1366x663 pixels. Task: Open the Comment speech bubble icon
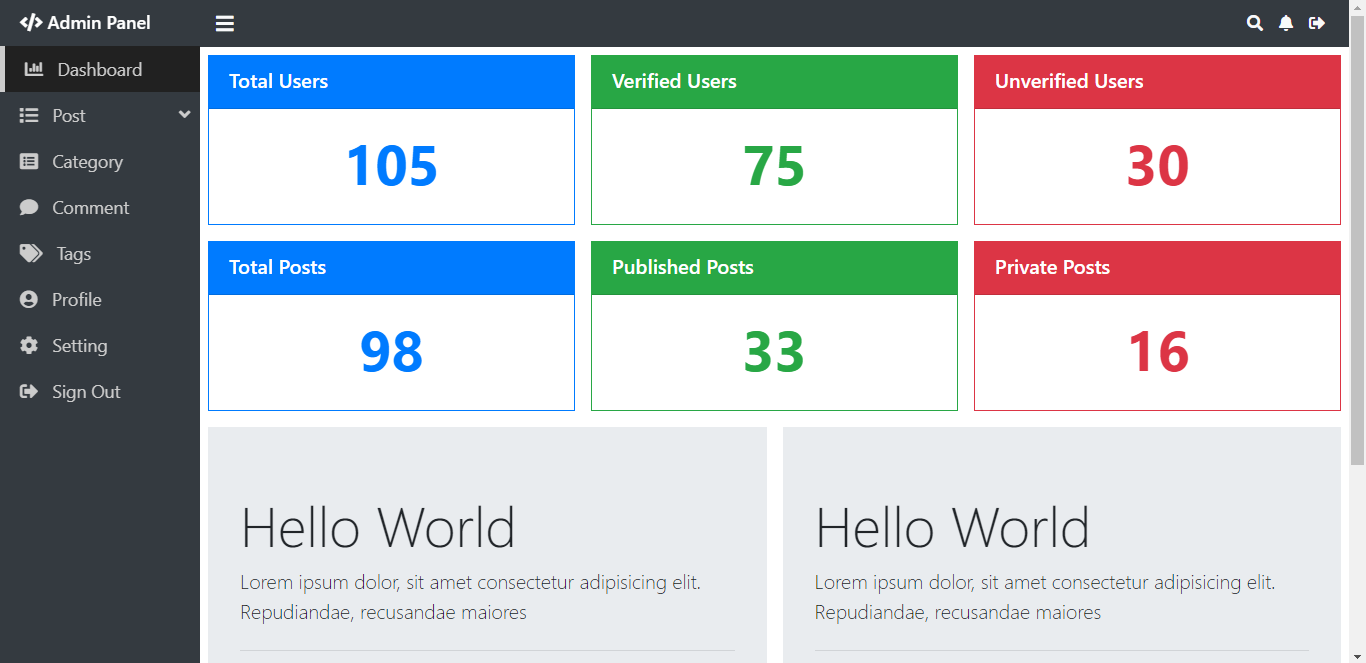pos(29,207)
